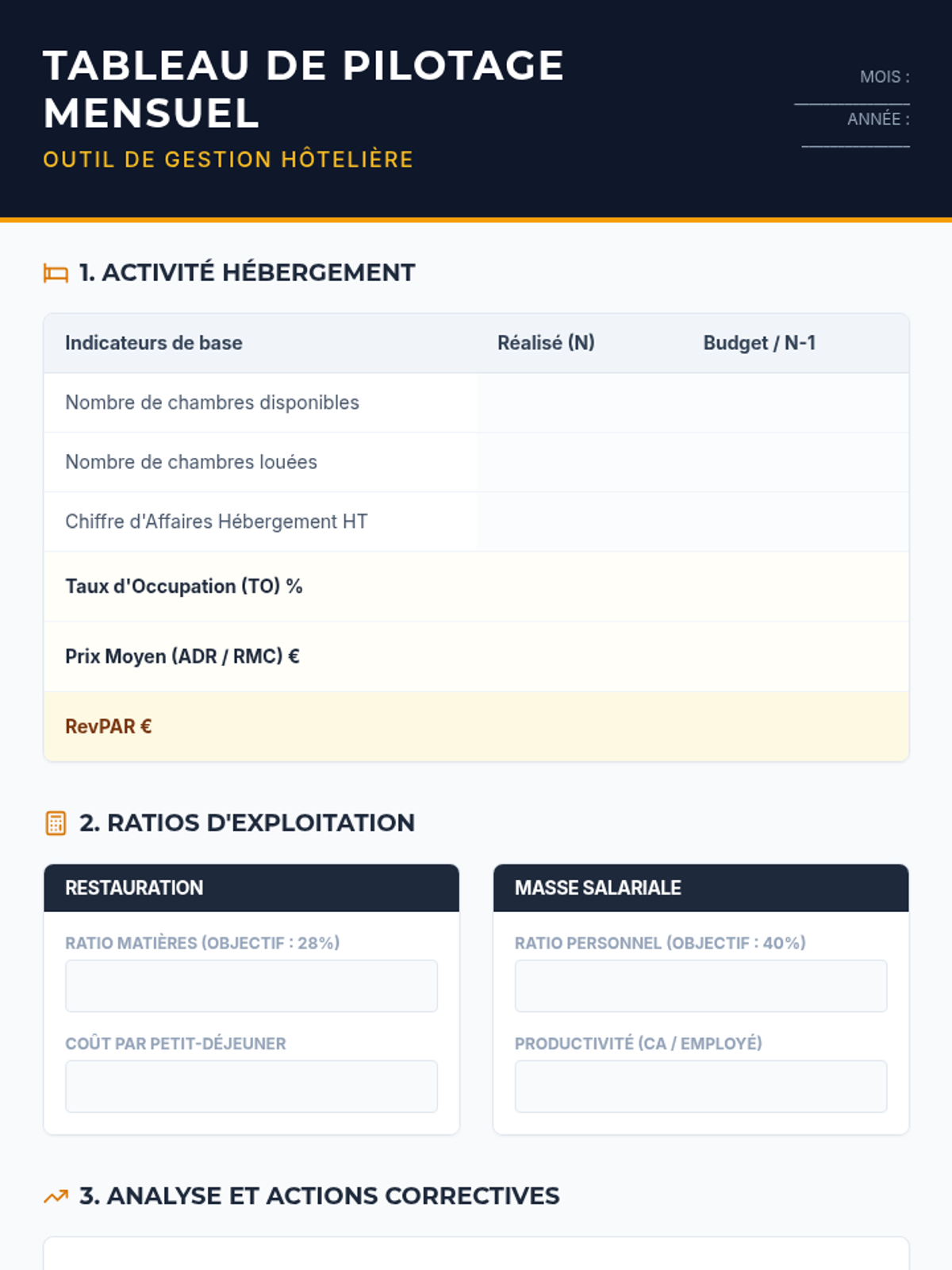Viewport: 952px width, 1270px height.
Task: Click the Ratio Matières input box
Action: coord(251,986)
